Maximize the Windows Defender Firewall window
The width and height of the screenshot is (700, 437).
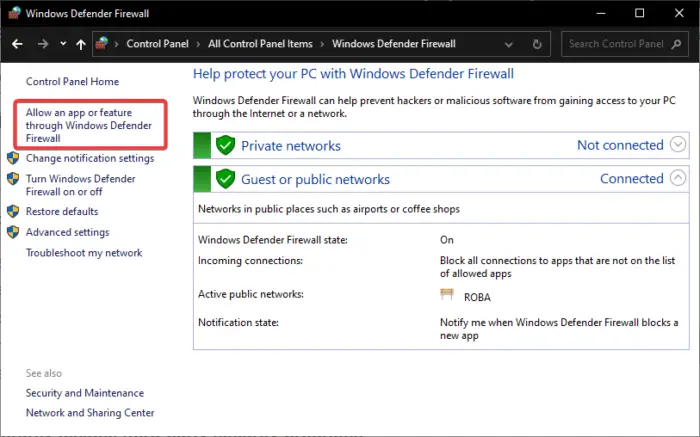click(639, 13)
